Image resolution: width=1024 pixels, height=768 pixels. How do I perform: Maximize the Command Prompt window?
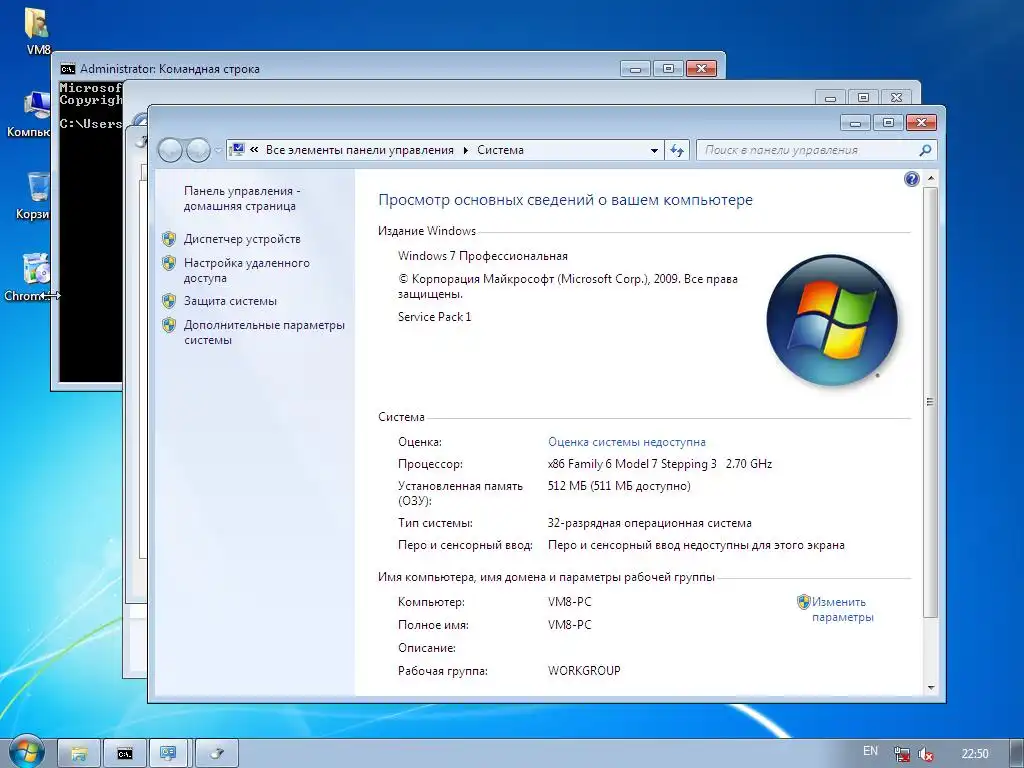pyautogui.click(x=668, y=69)
